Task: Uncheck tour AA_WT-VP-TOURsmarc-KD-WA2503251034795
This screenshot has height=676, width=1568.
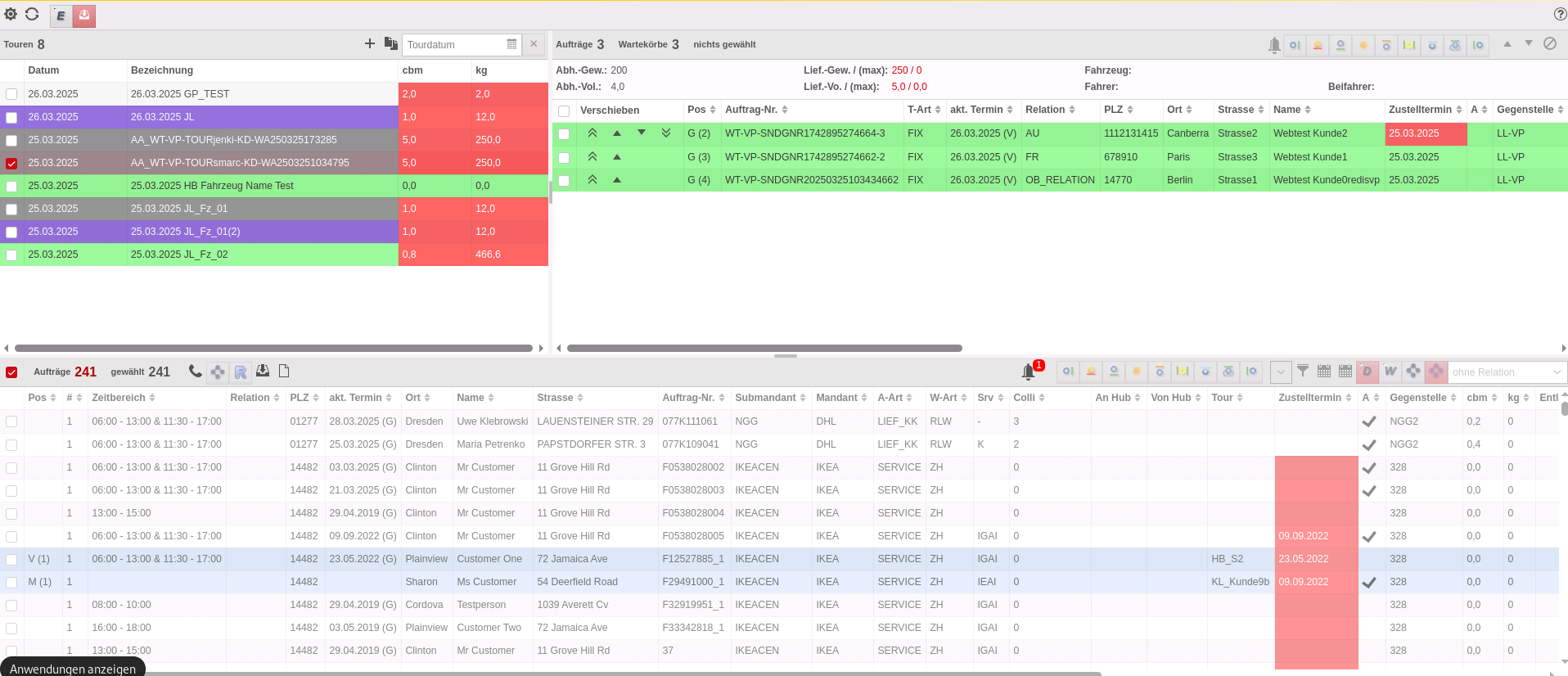Action: [x=11, y=163]
